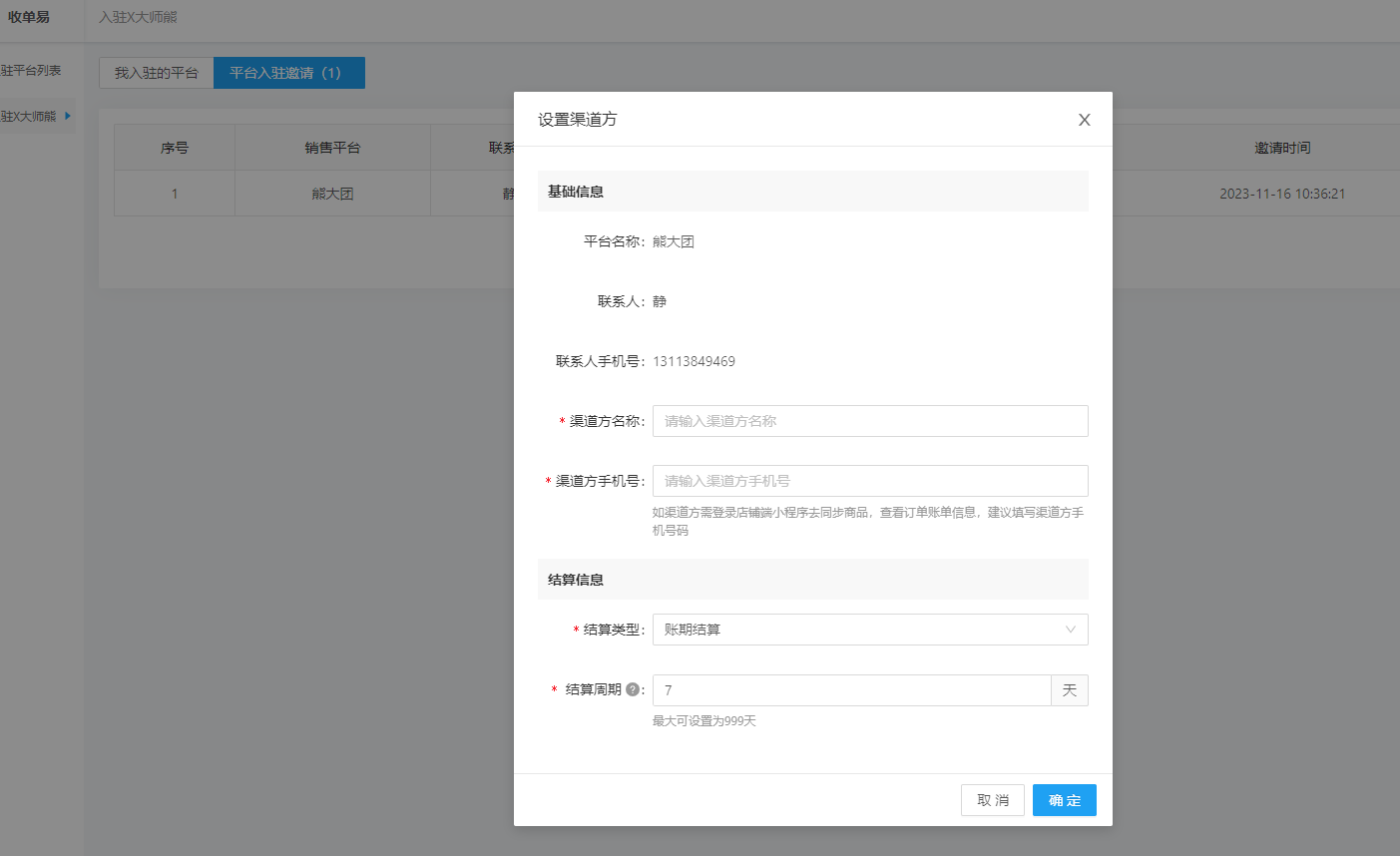
Task: Click the help icon beside 结算周期
Action: click(633, 689)
